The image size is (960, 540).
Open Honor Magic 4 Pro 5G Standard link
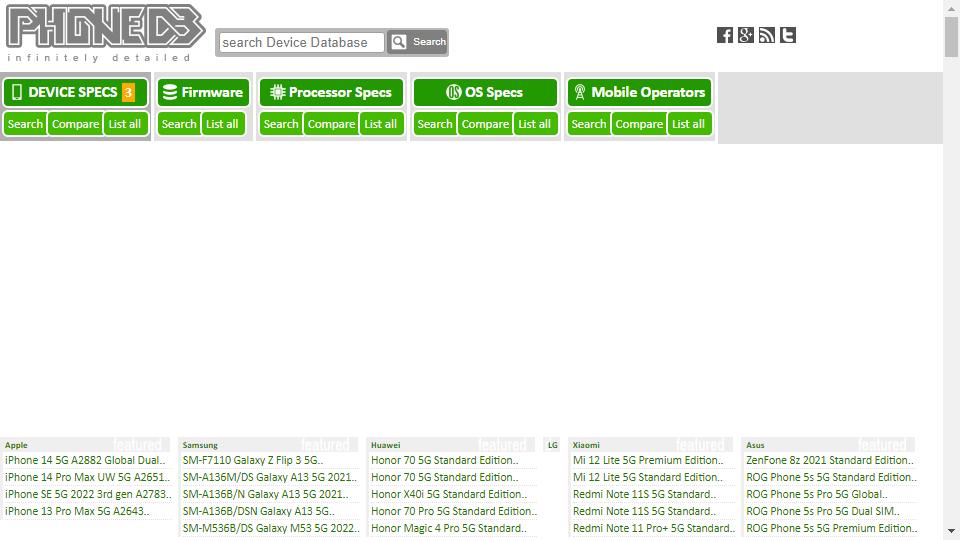pyautogui.click(x=449, y=528)
